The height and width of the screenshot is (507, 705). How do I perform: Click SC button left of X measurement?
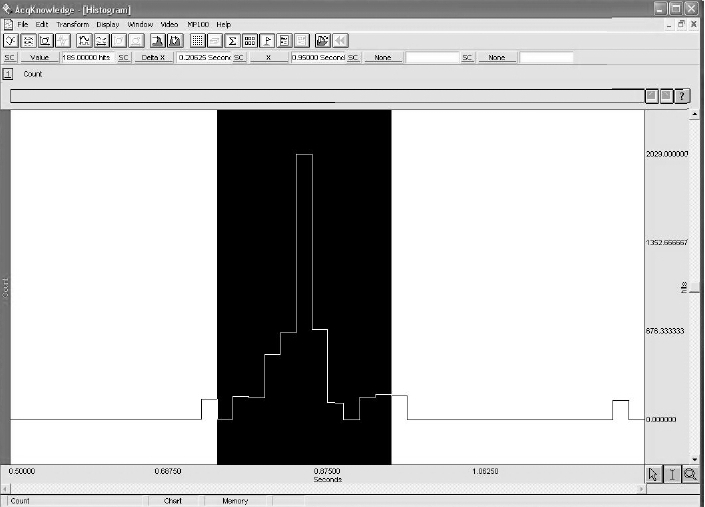point(239,58)
